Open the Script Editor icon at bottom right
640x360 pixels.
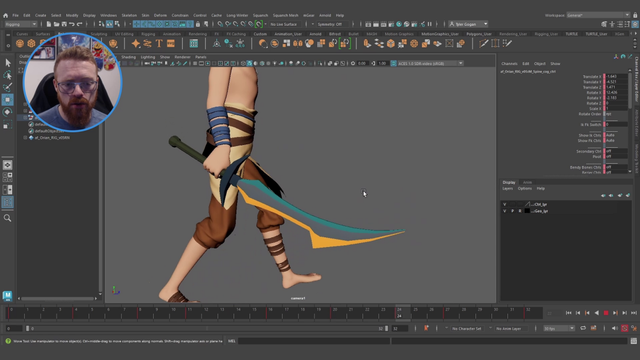tap(633, 341)
